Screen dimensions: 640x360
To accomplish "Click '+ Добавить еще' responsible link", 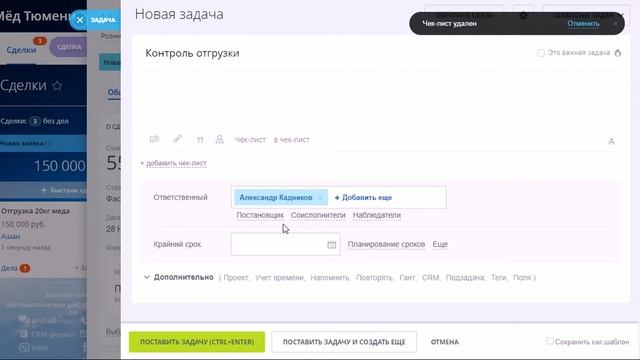I will click(363, 198).
